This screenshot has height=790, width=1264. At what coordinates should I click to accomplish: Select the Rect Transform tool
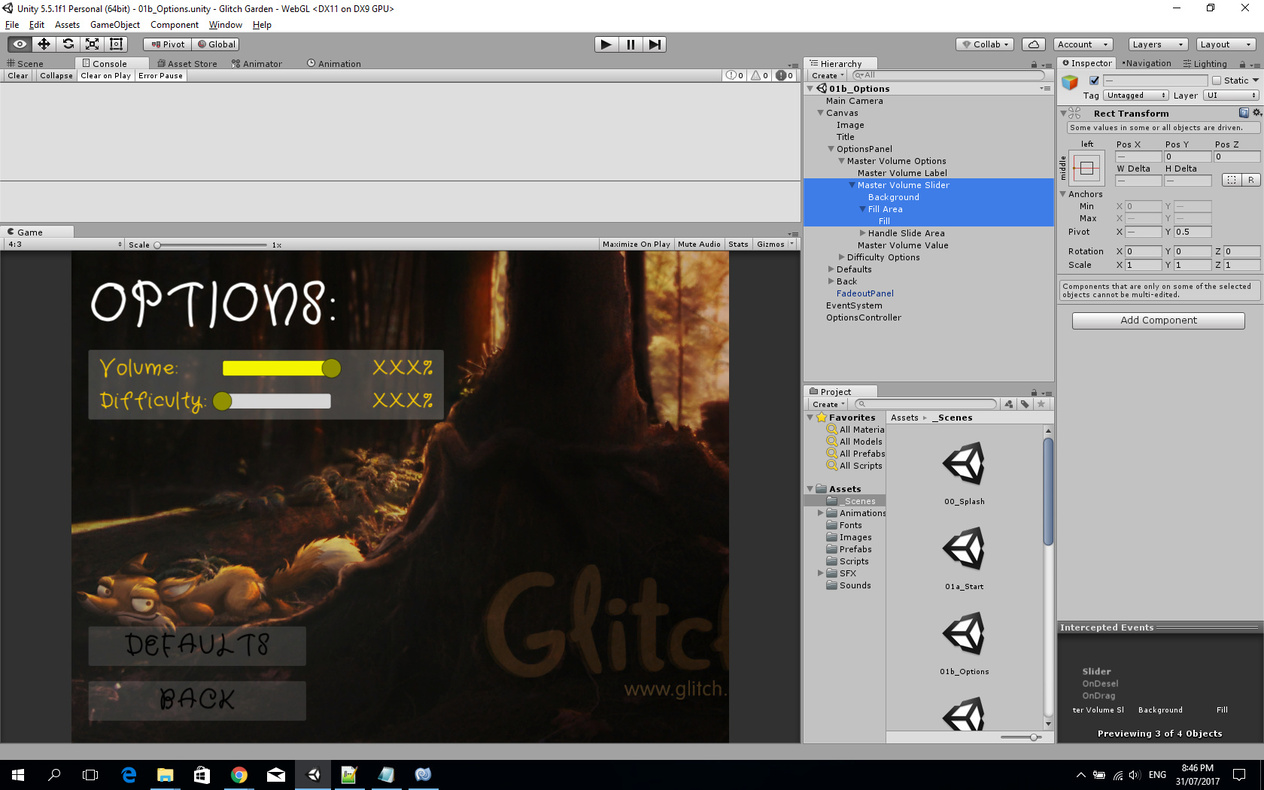point(117,44)
